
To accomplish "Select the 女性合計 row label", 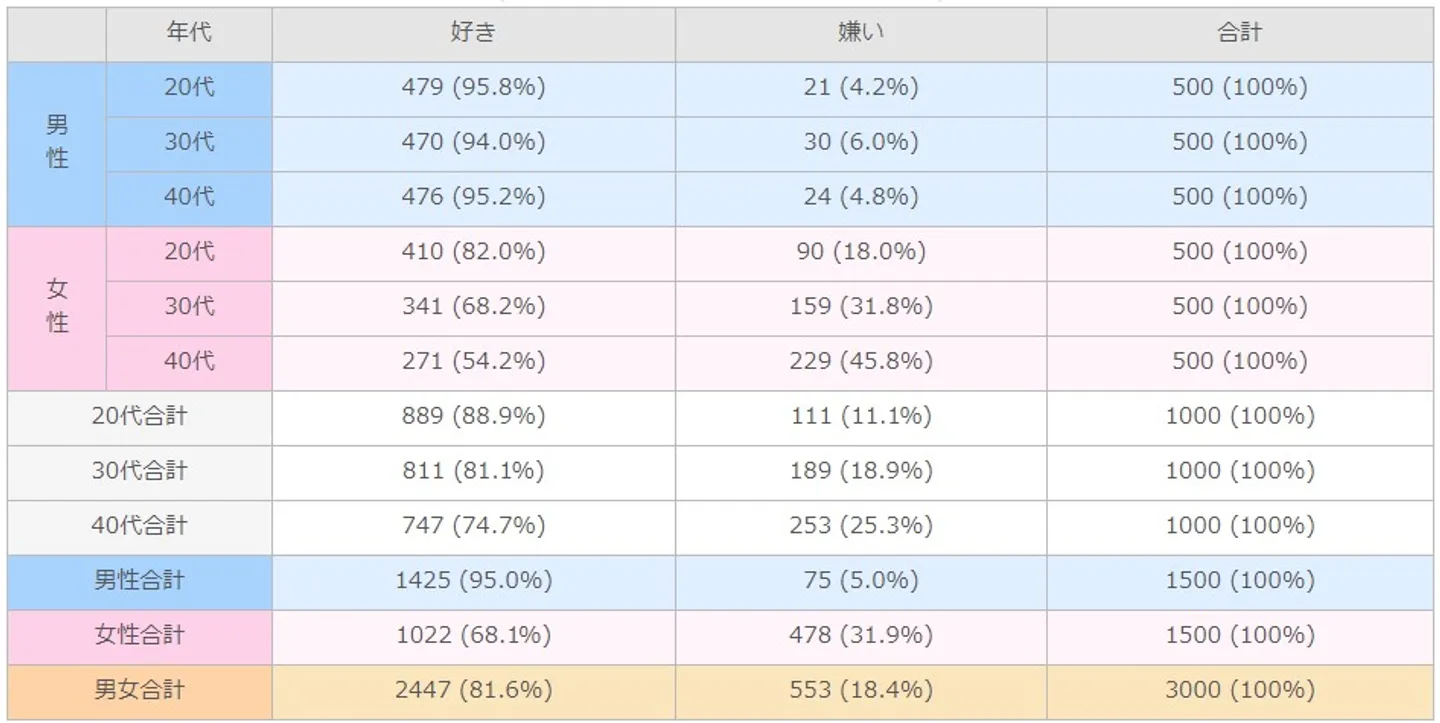I will (139, 635).
